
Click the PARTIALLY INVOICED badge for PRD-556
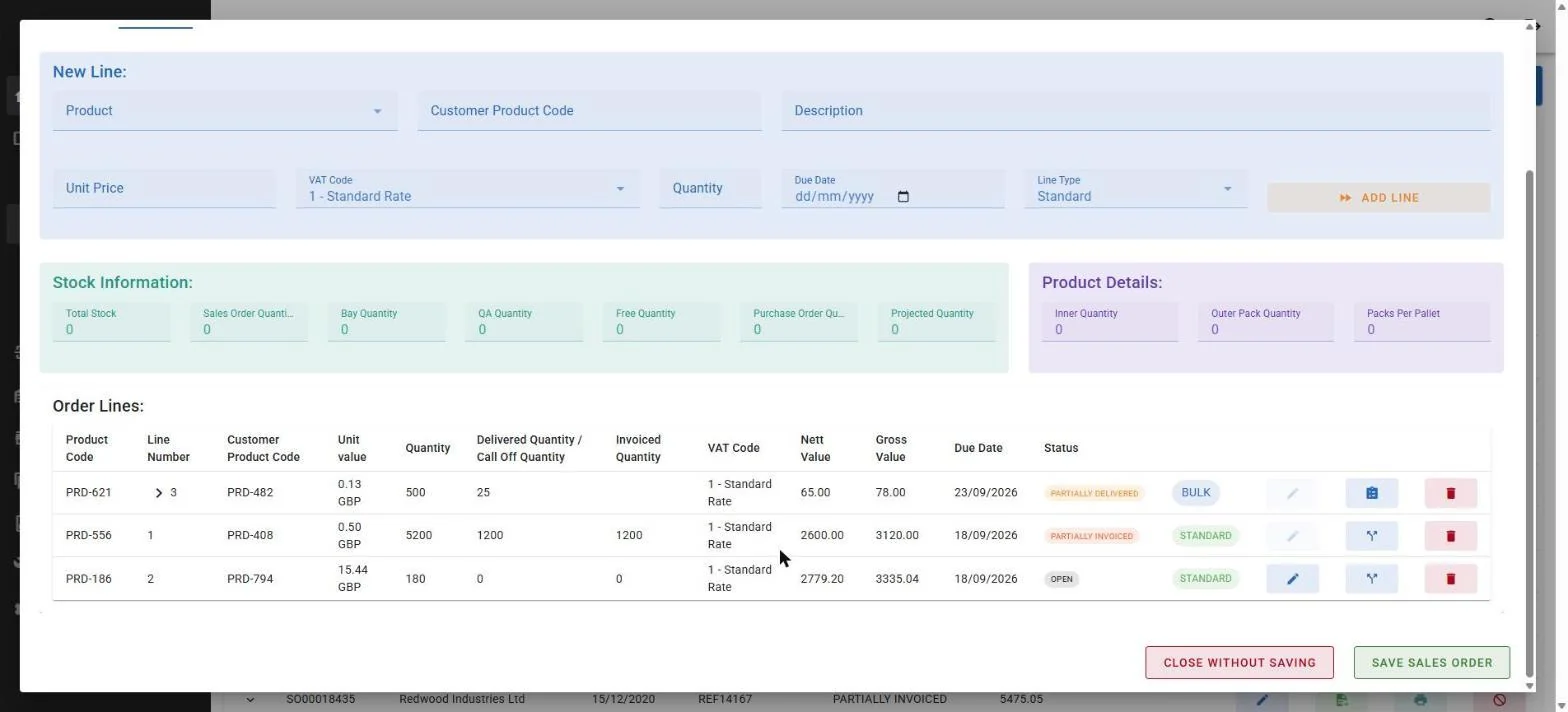[x=1091, y=537]
